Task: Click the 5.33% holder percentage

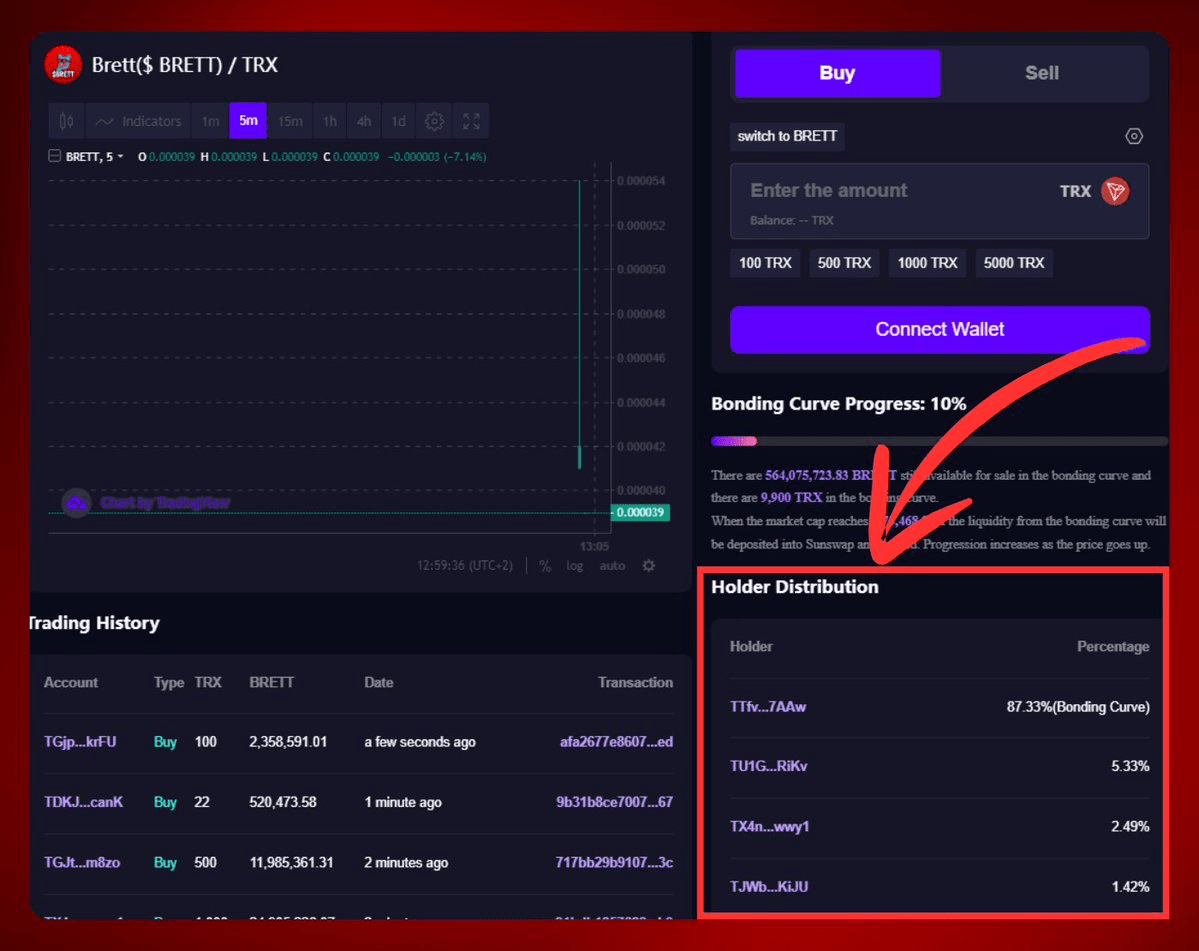Action: click(x=1130, y=766)
